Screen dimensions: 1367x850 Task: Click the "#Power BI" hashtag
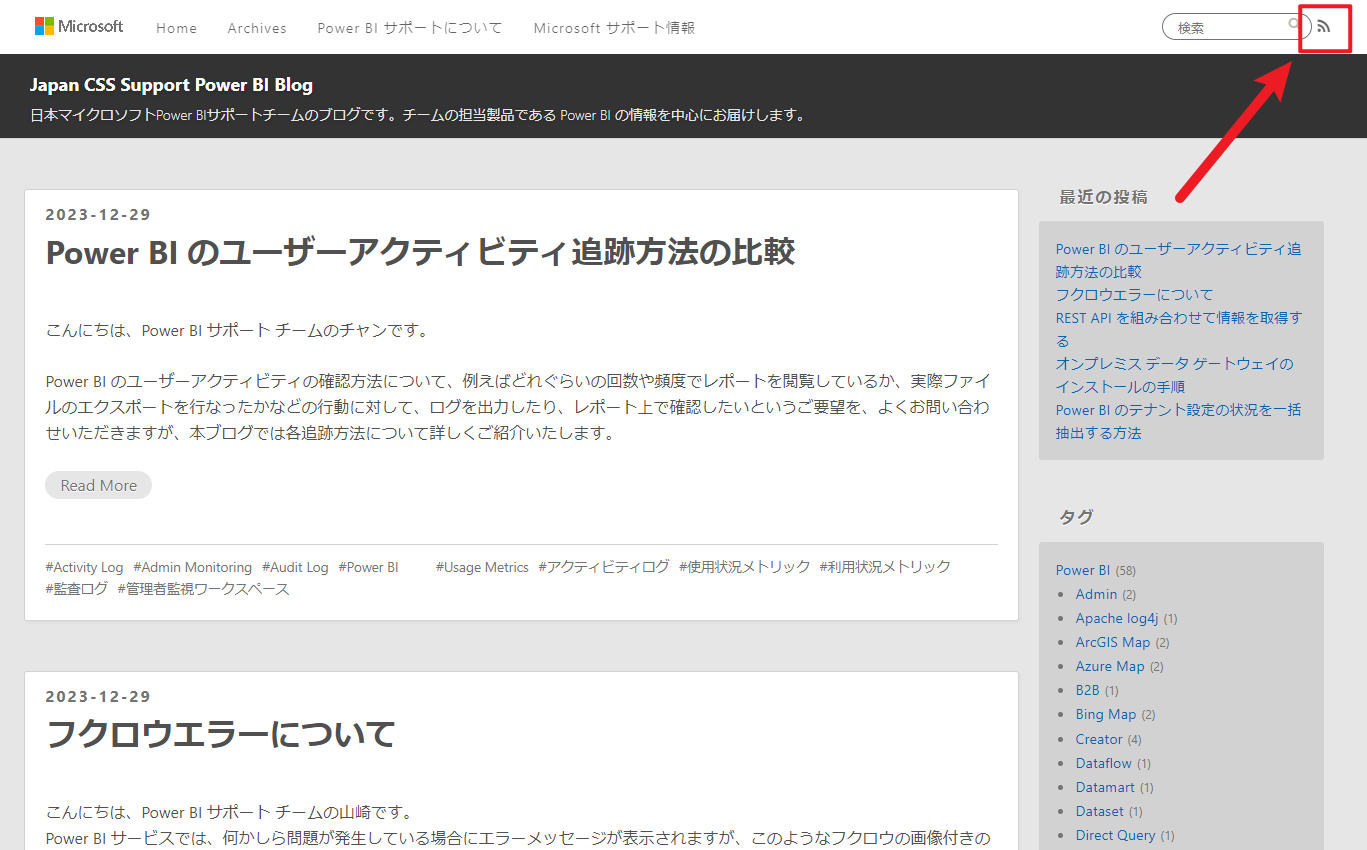[368, 567]
